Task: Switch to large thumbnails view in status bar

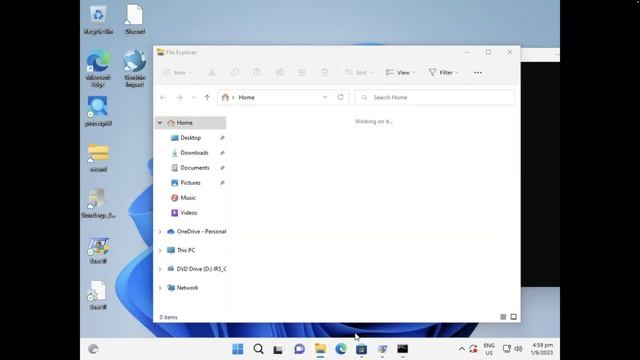Action: pyautogui.click(x=513, y=317)
